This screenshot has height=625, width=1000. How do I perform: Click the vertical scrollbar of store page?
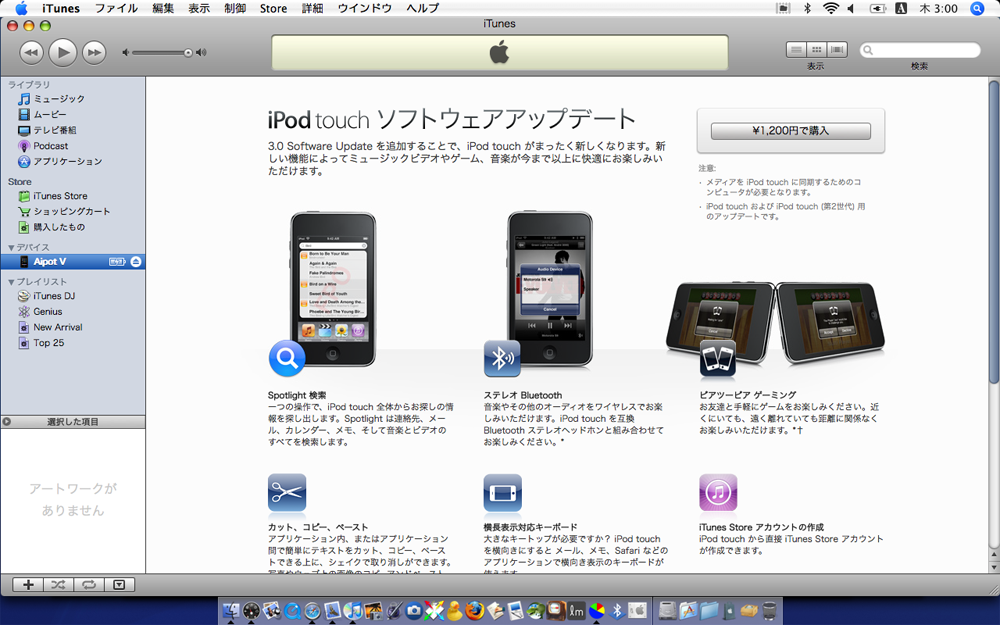[x=994, y=232]
